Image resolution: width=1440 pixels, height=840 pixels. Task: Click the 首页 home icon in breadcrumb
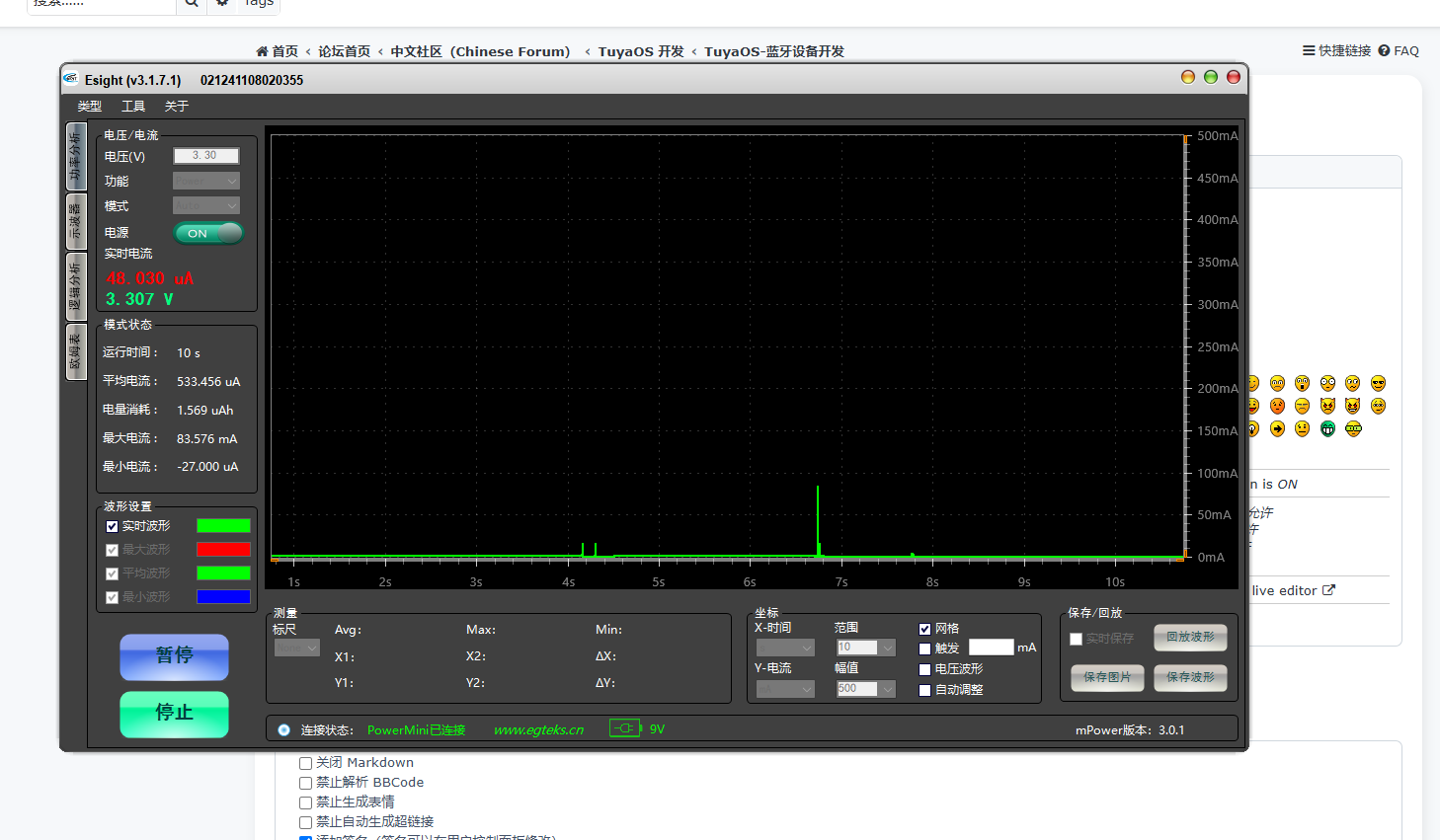262,51
